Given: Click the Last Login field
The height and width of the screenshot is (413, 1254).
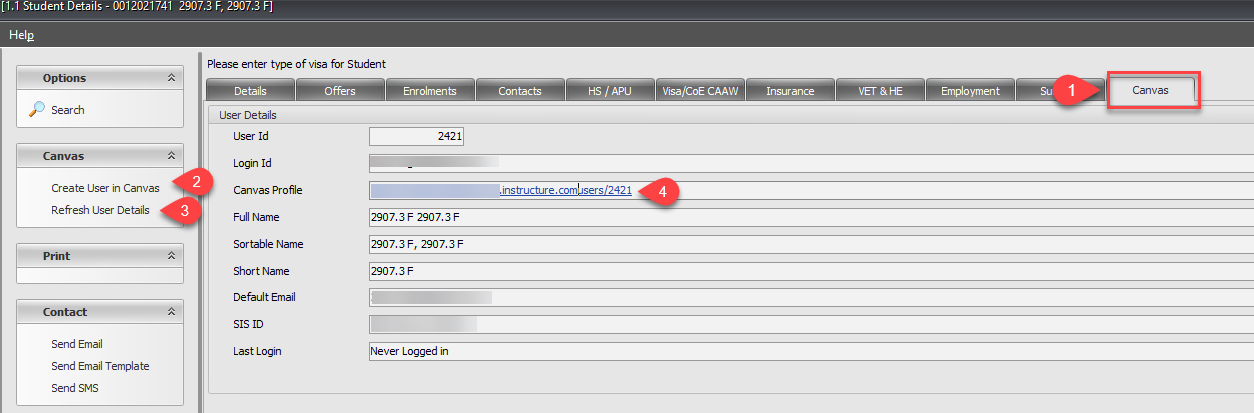Looking at the screenshot, I should pyautogui.click(x=800, y=352).
